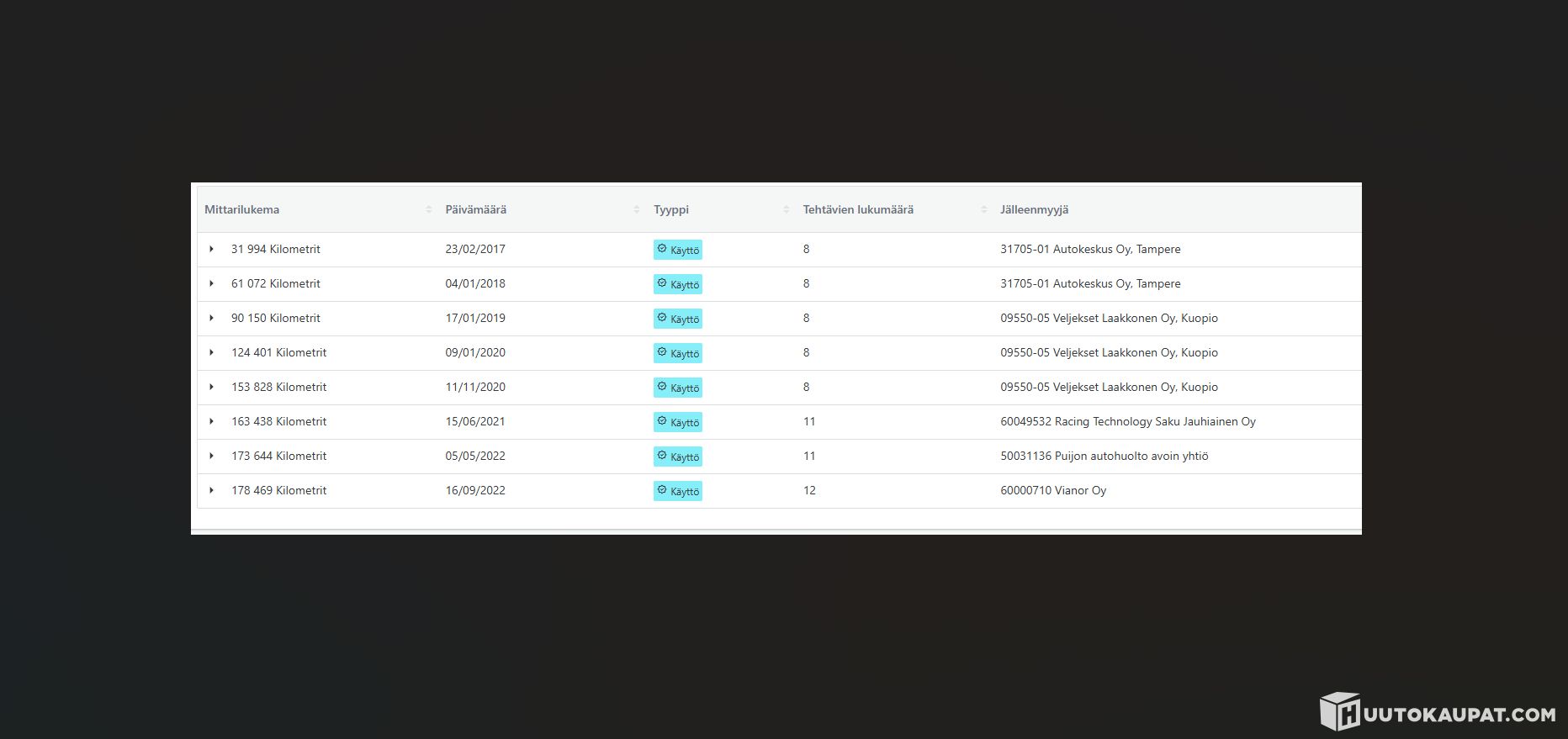Click Käyttö badge in 17/01/2019 row
The width and height of the screenshot is (1568, 739).
(x=678, y=319)
